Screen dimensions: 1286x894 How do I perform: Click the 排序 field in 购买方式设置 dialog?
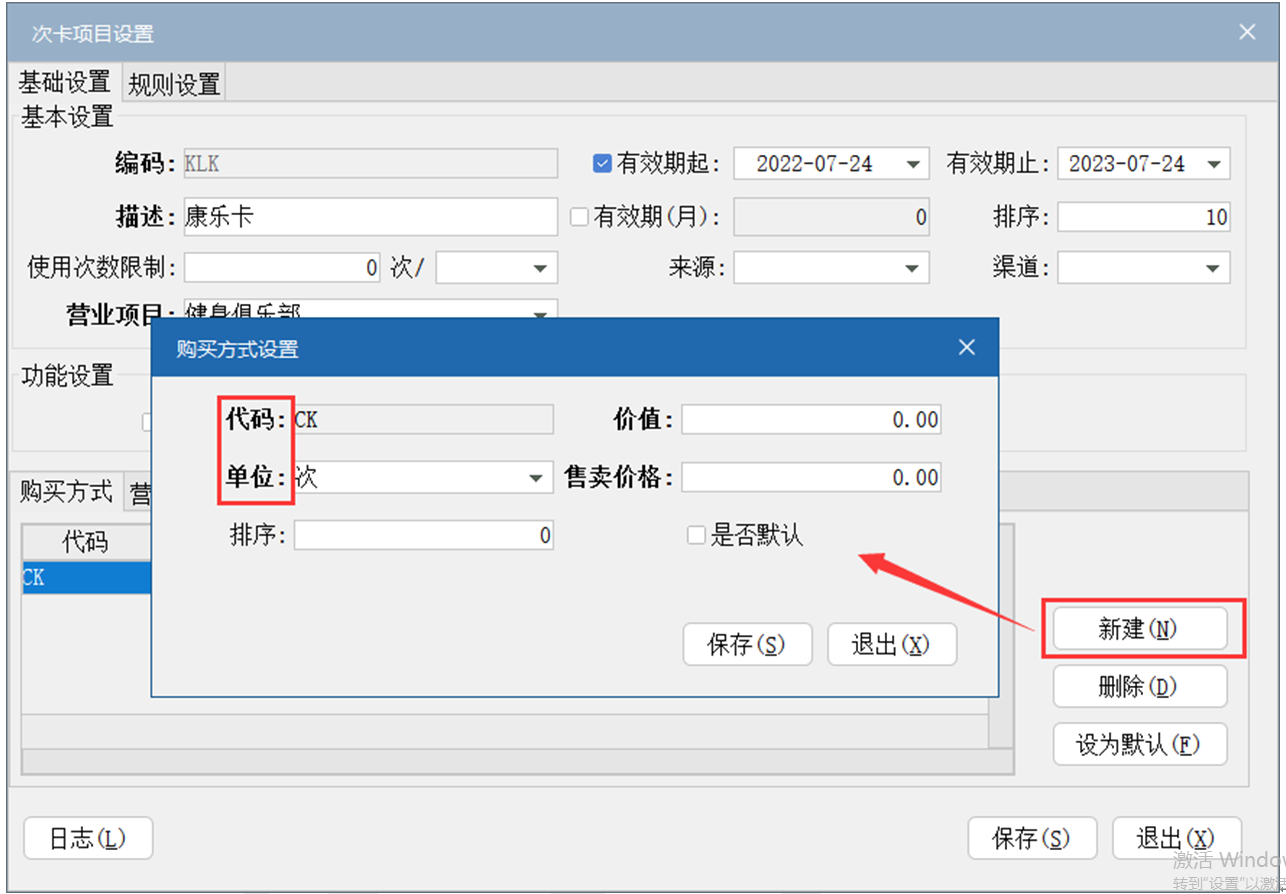coord(423,535)
